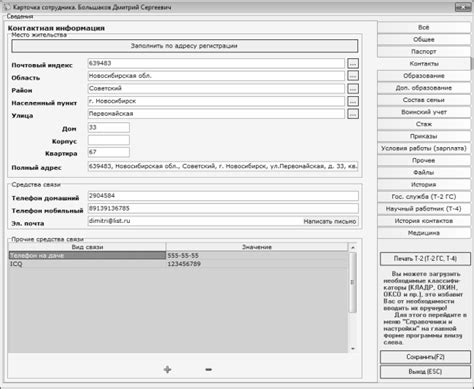Image resolution: width=474 pixels, height=389 pixels.
Task: Click Заполнить по адресу регистрации button
Action: 185,46
